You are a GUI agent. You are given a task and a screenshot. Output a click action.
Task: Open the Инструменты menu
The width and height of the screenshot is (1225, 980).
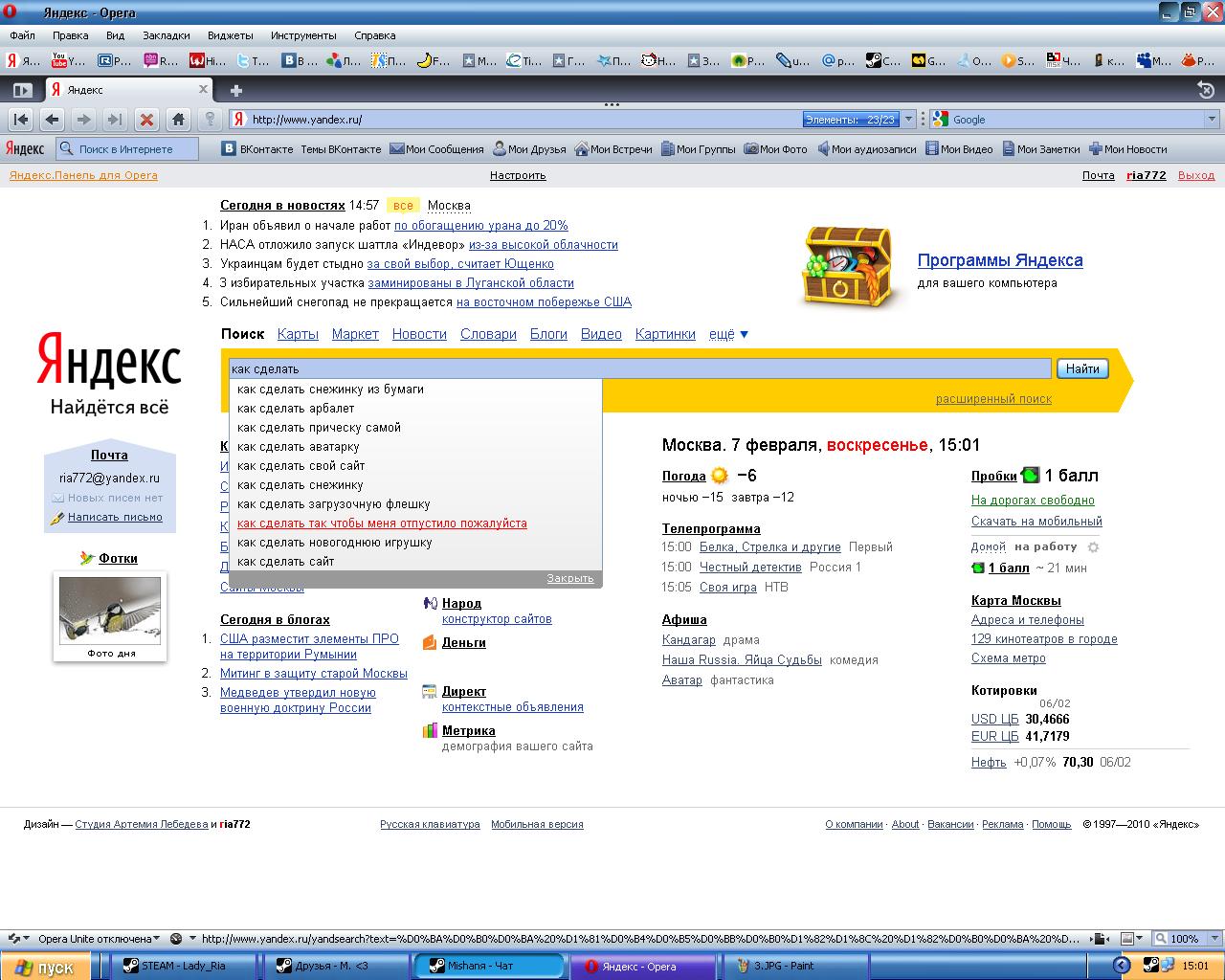[x=303, y=35]
